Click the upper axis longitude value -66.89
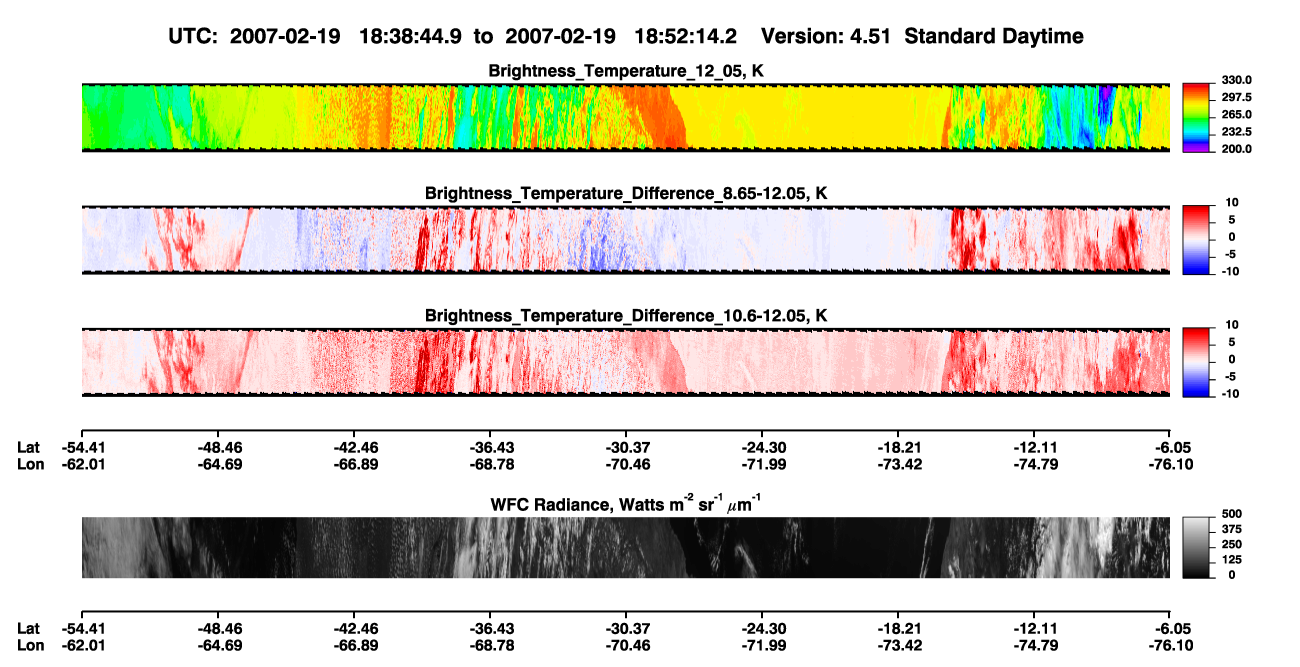 click(356, 464)
